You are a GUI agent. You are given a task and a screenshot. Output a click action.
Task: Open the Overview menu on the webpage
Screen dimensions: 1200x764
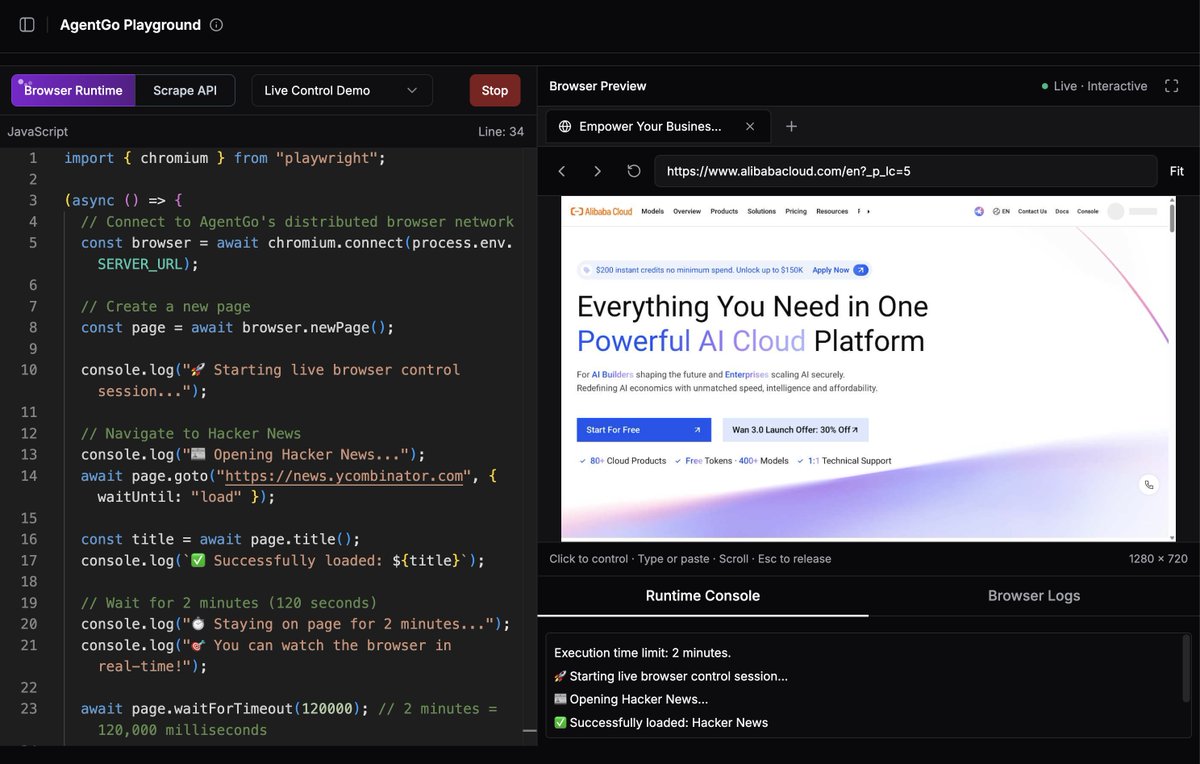[x=687, y=211]
